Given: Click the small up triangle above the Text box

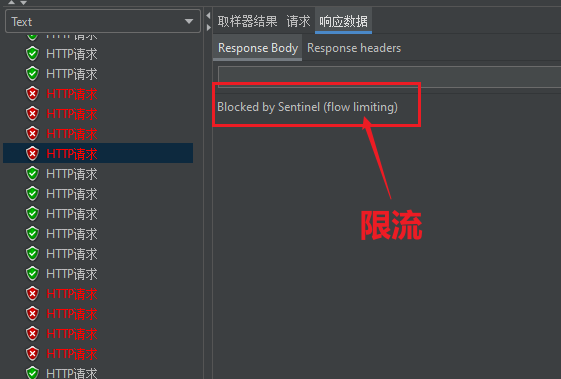Looking at the screenshot, I should pos(11,2).
